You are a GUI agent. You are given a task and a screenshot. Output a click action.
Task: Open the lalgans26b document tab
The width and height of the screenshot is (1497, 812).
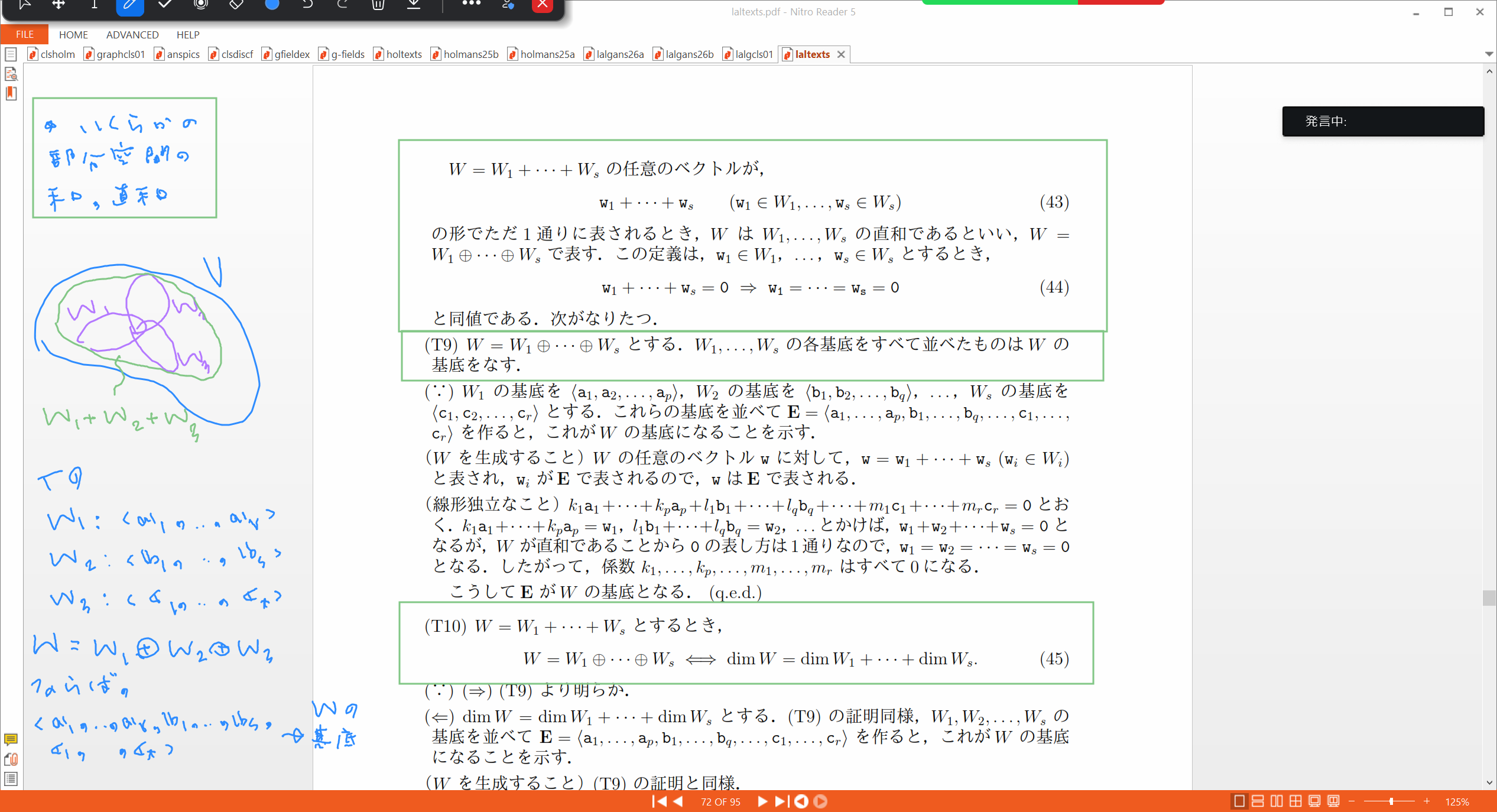click(x=684, y=54)
